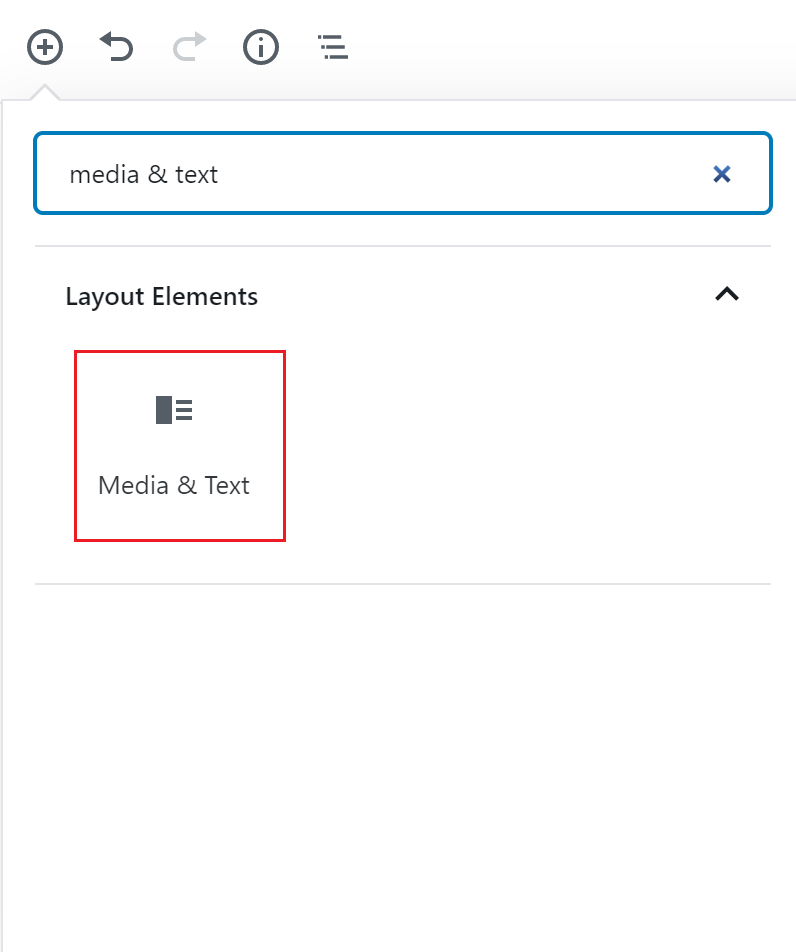Click the list-outline navigation icon
Screen dimensions: 796x952
333,47
